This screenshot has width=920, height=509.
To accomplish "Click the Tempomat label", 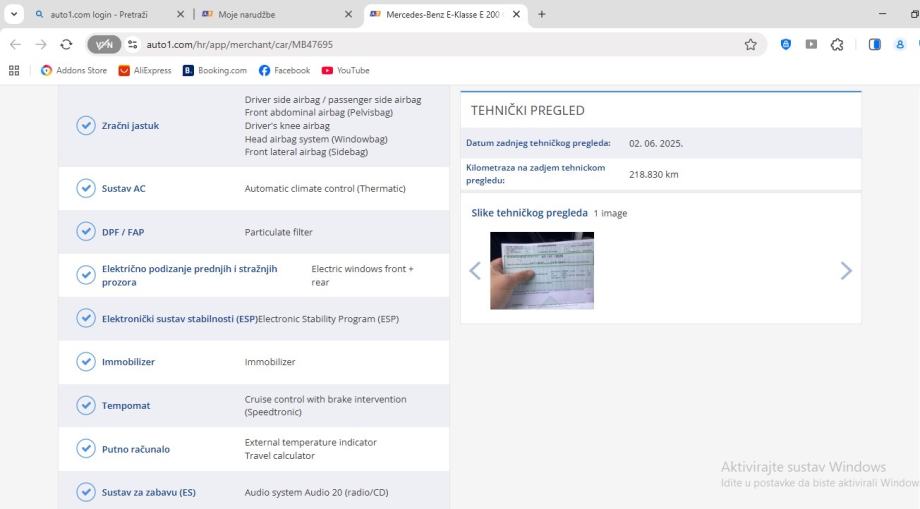I will [126, 405].
